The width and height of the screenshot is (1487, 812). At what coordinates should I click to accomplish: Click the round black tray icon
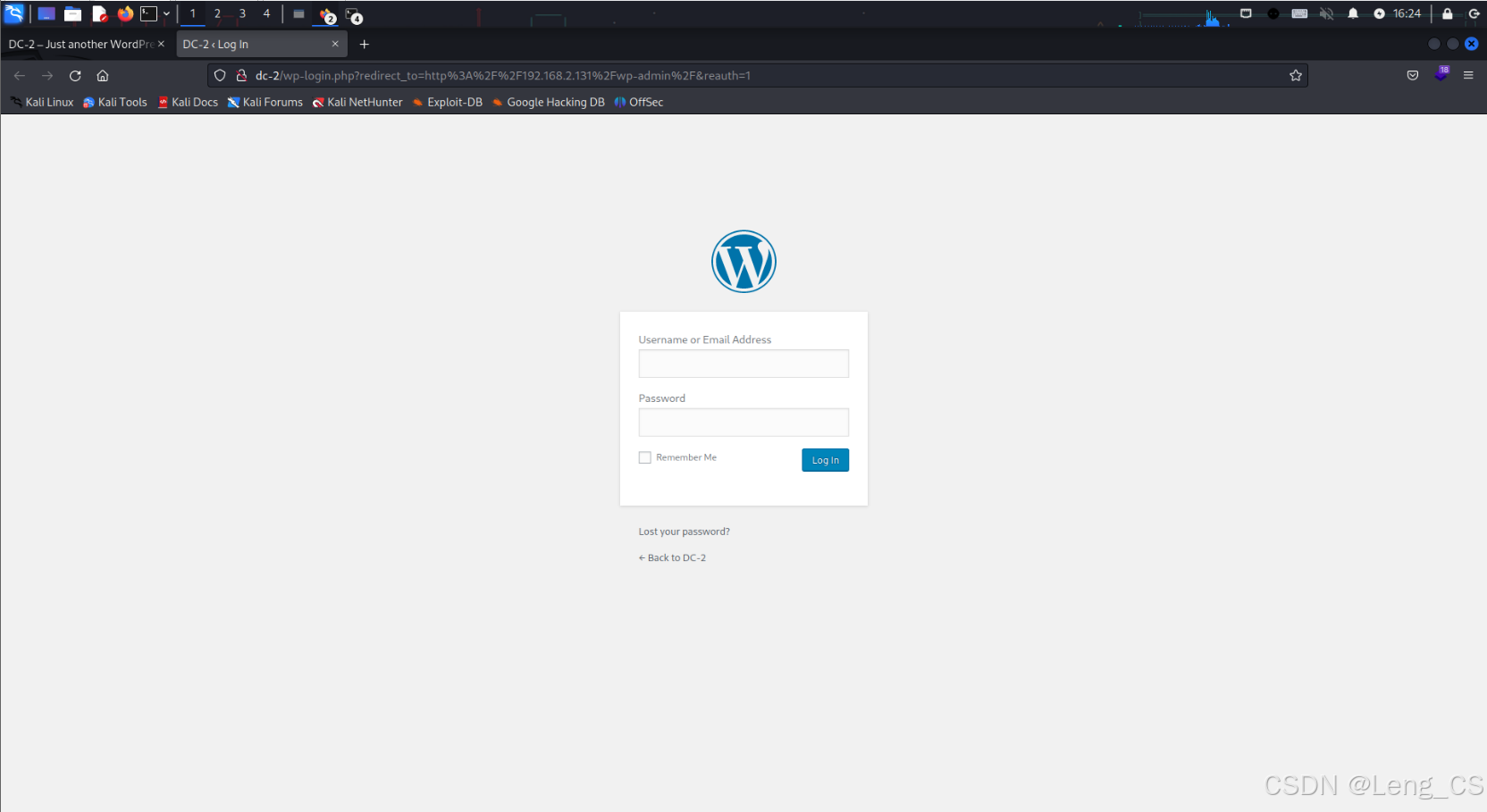pyautogui.click(x=1273, y=13)
